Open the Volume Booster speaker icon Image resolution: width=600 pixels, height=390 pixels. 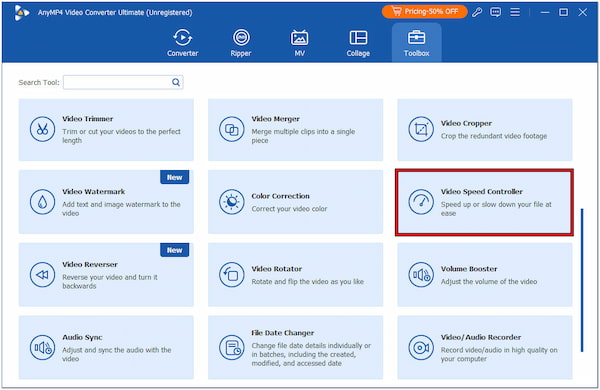(x=421, y=274)
